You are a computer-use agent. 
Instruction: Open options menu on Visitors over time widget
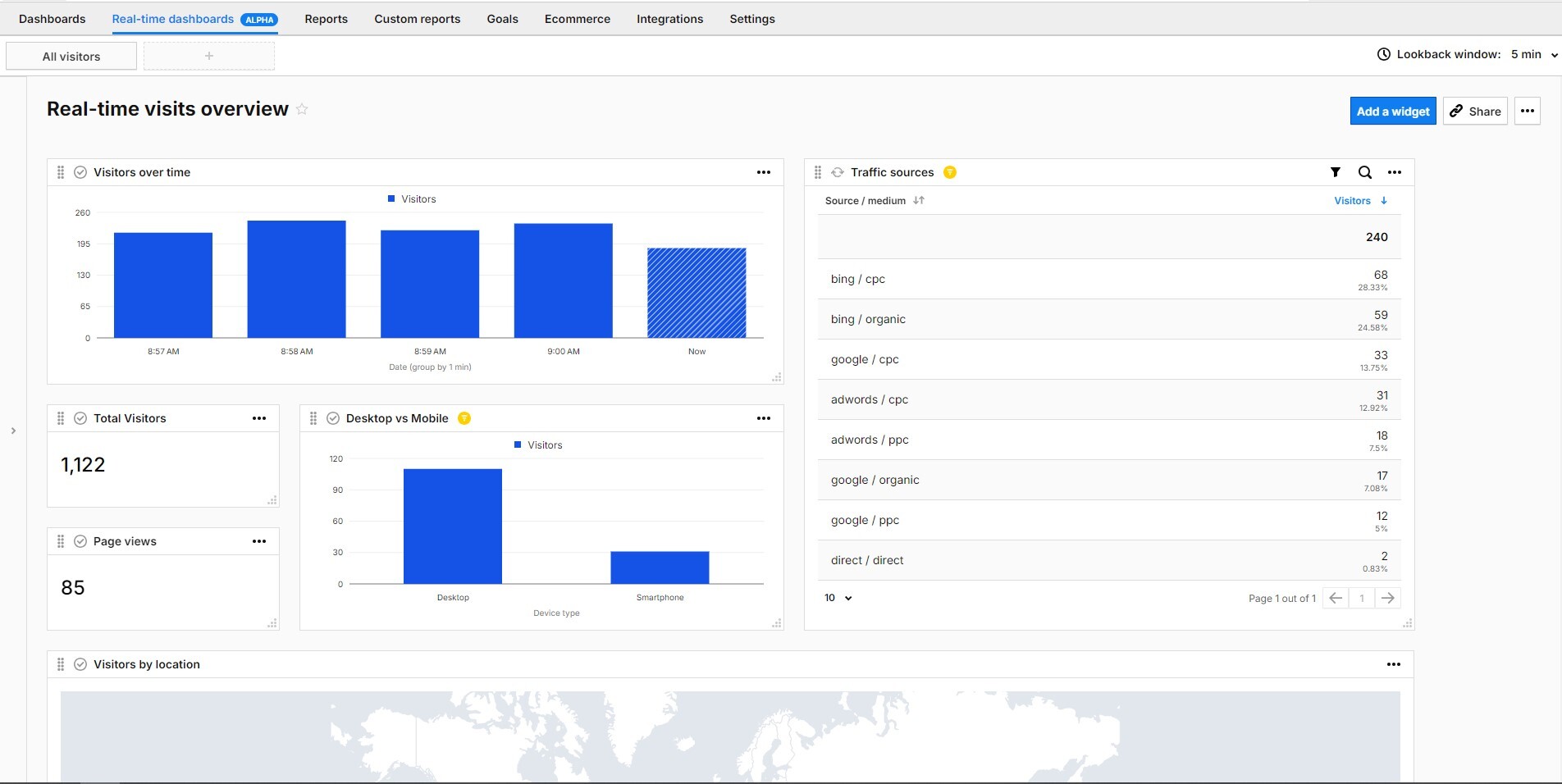coord(763,172)
